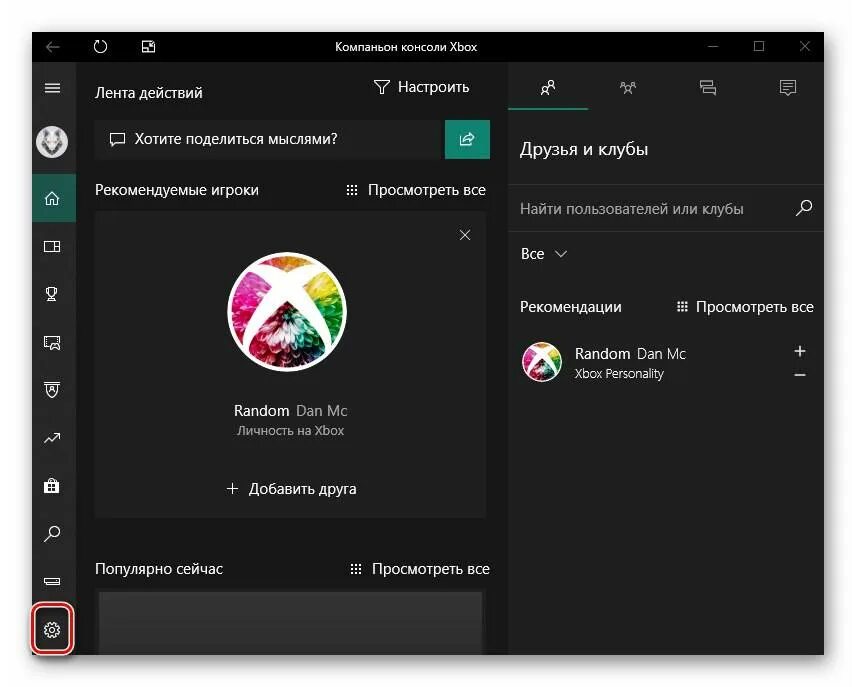Open the Store bag icon
The height and width of the screenshot is (687, 856).
tap(52, 485)
